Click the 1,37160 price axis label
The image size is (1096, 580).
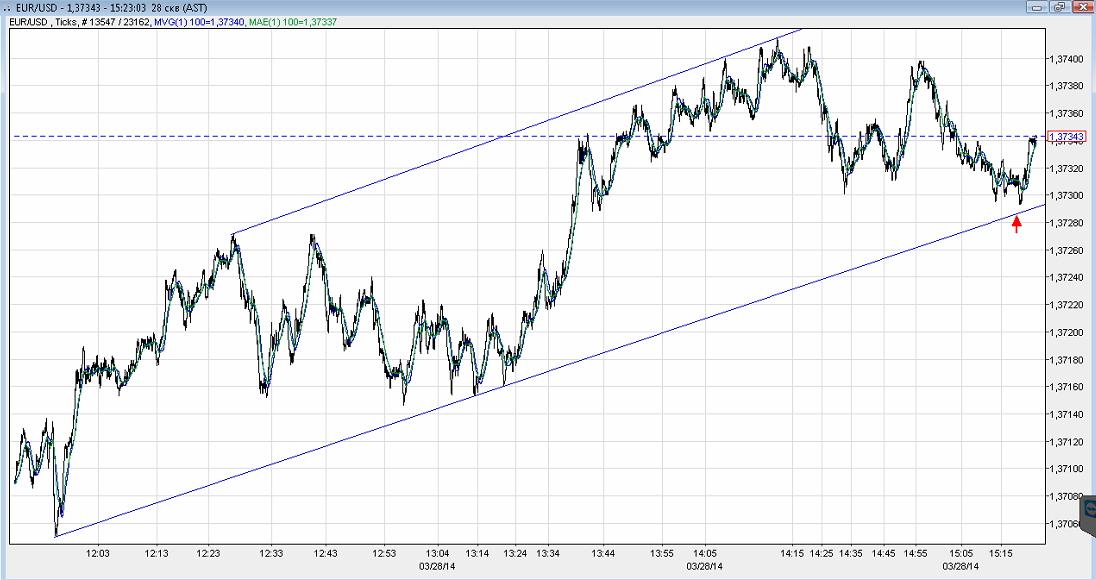1066,386
